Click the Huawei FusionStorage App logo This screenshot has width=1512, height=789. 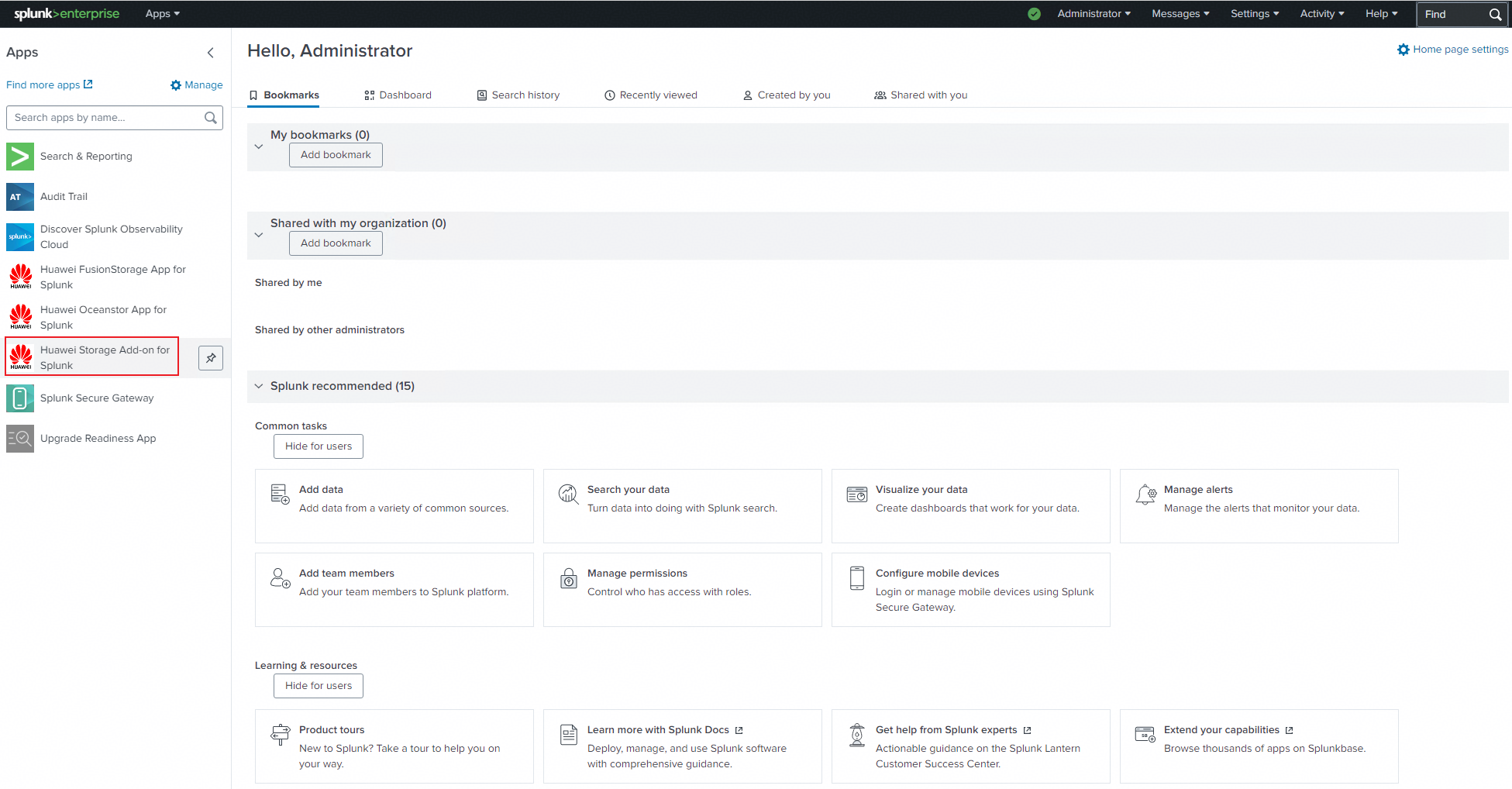[20, 277]
